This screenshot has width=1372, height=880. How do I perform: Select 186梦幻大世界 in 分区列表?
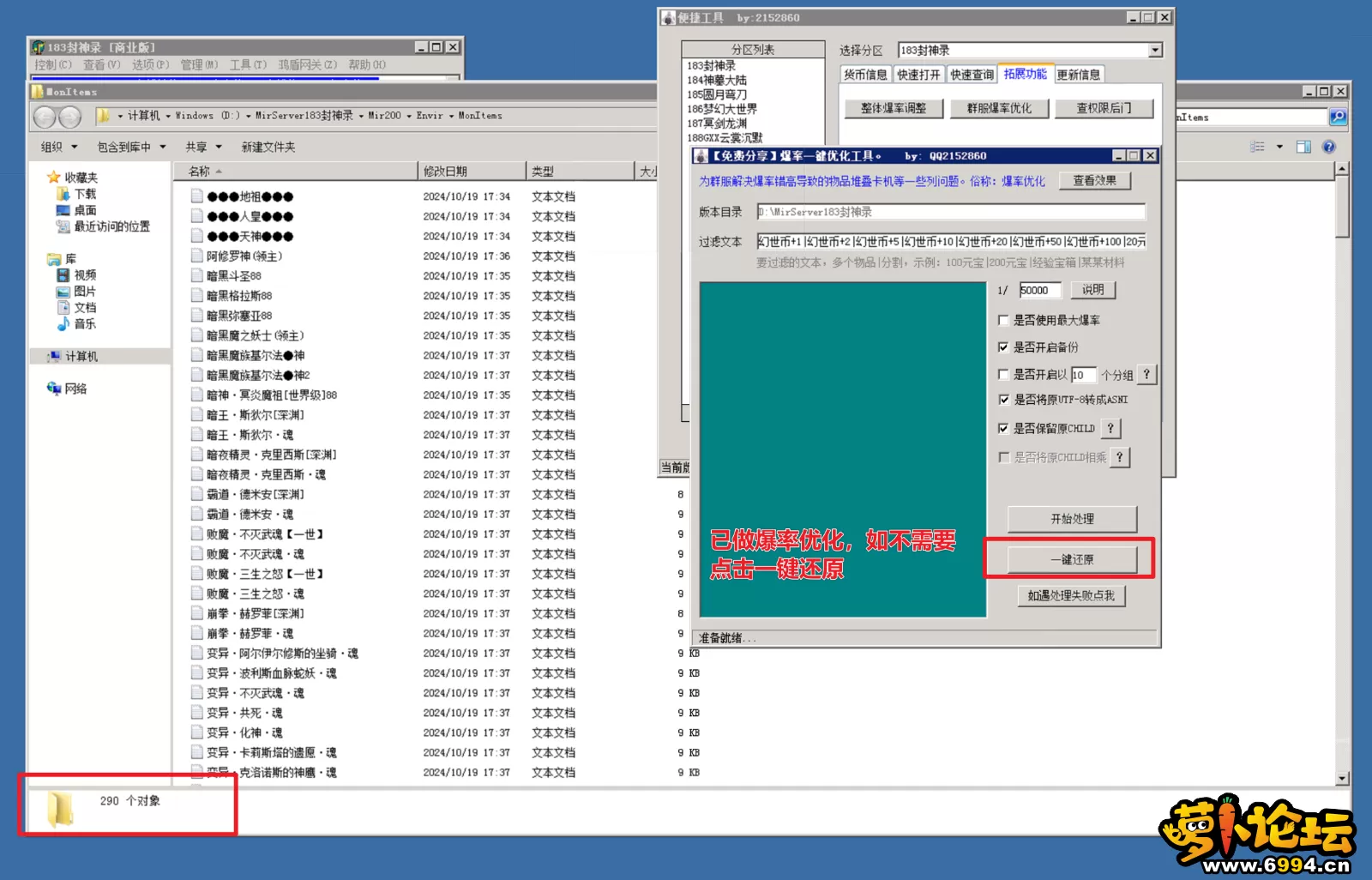click(x=722, y=109)
